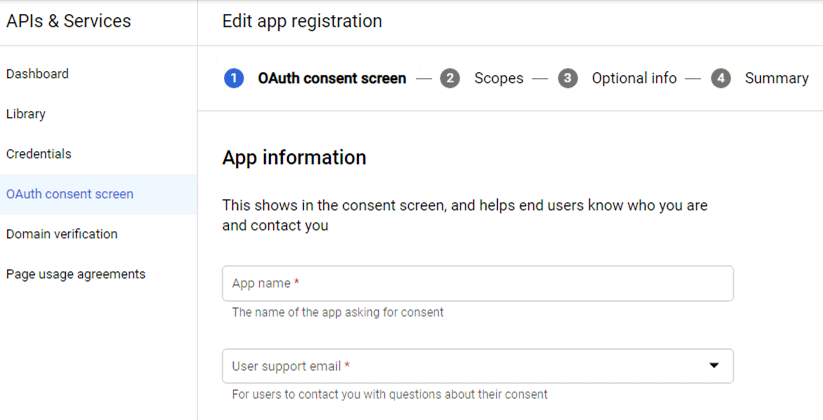Click the APIs & Services header
Viewport: 823px width, 420px height.
coord(68,21)
